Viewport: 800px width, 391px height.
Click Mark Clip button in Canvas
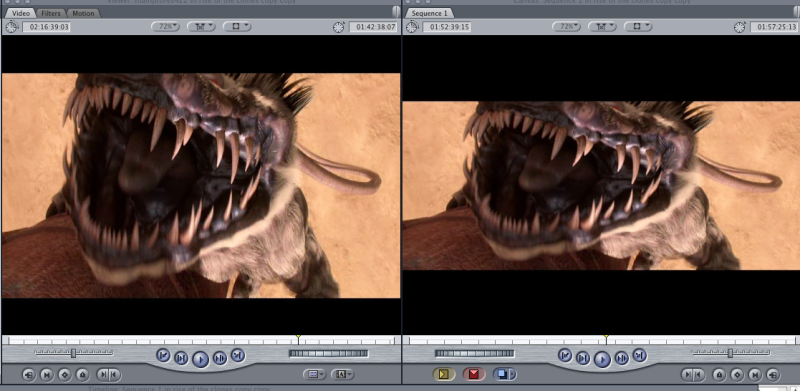(755, 375)
